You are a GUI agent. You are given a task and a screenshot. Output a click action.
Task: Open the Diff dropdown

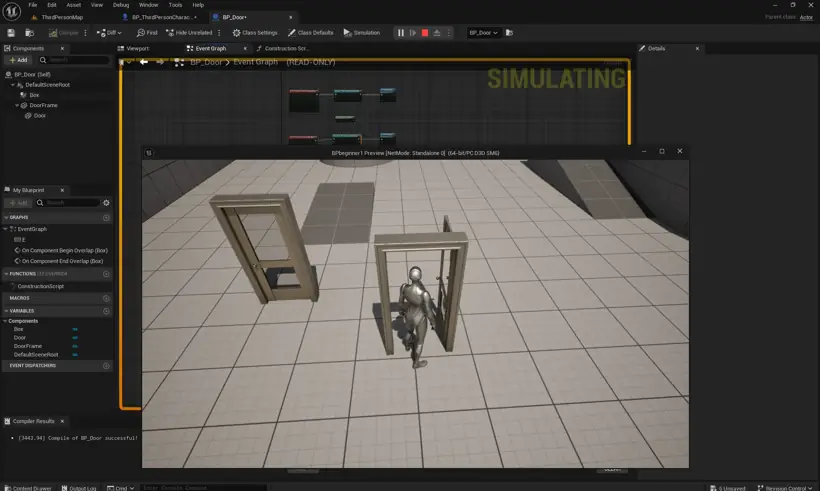109,33
